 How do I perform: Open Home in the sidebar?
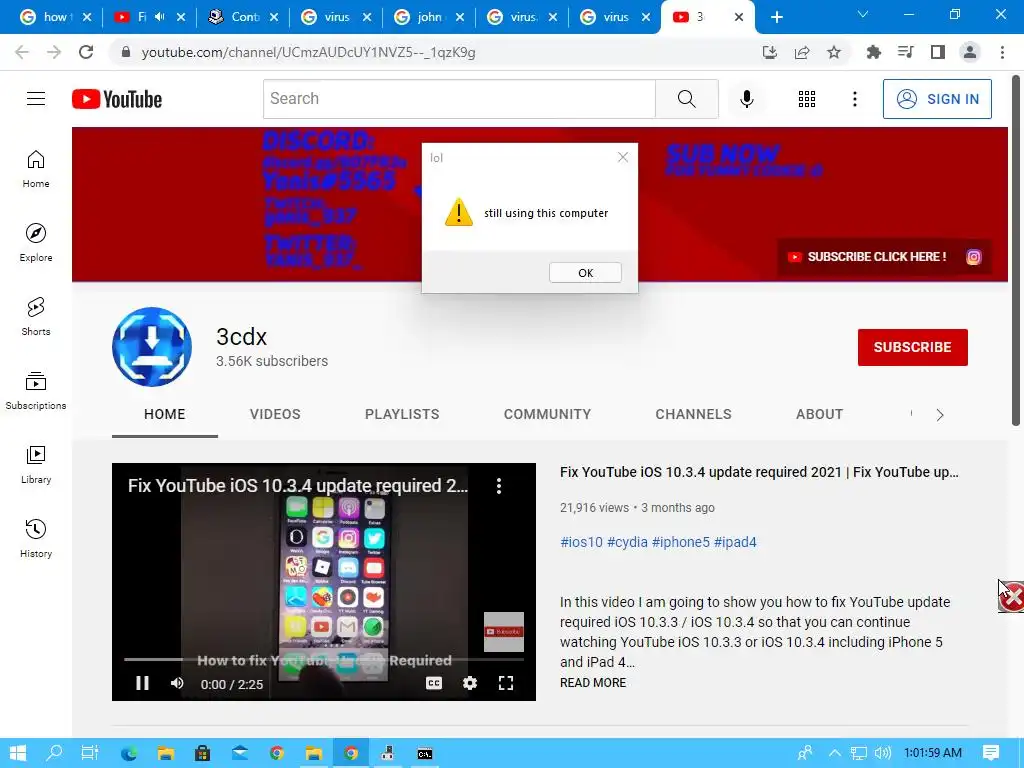pos(36,169)
